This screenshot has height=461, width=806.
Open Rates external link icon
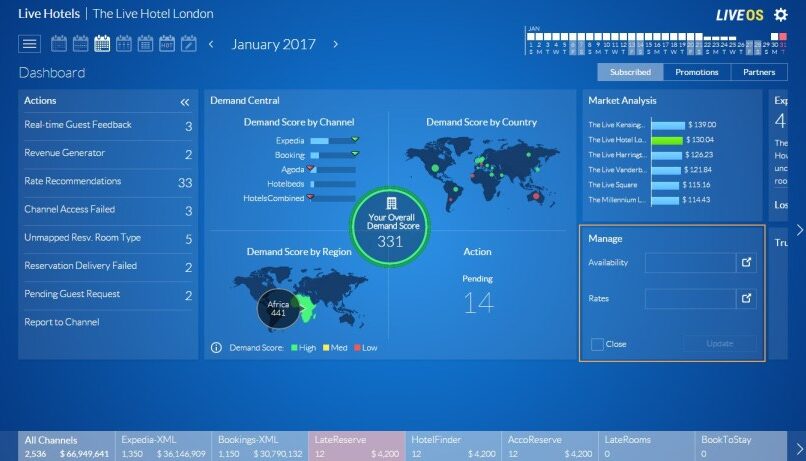coord(746,299)
